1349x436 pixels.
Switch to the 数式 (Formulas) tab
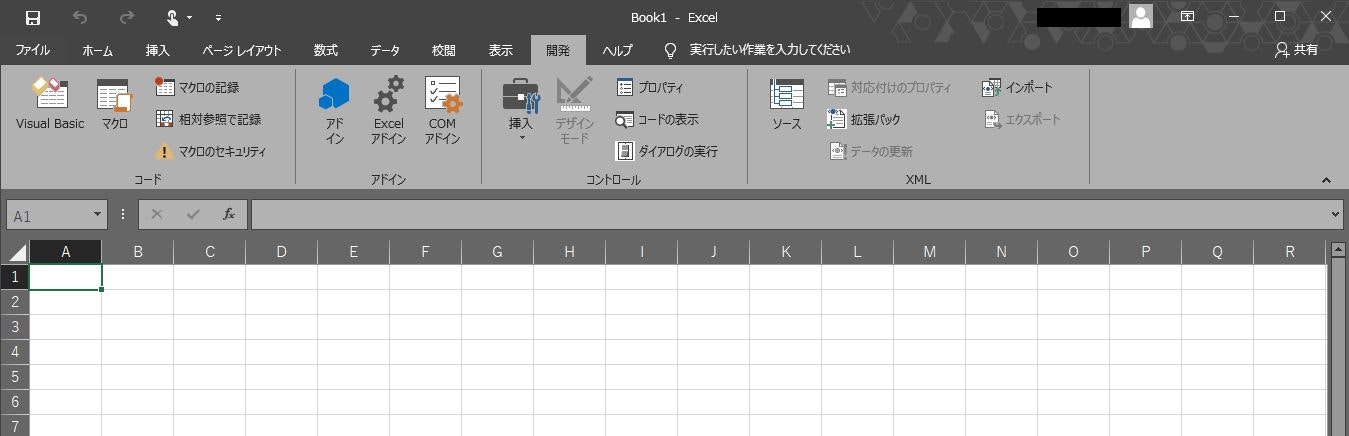pyautogui.click(x=325, y=50)
